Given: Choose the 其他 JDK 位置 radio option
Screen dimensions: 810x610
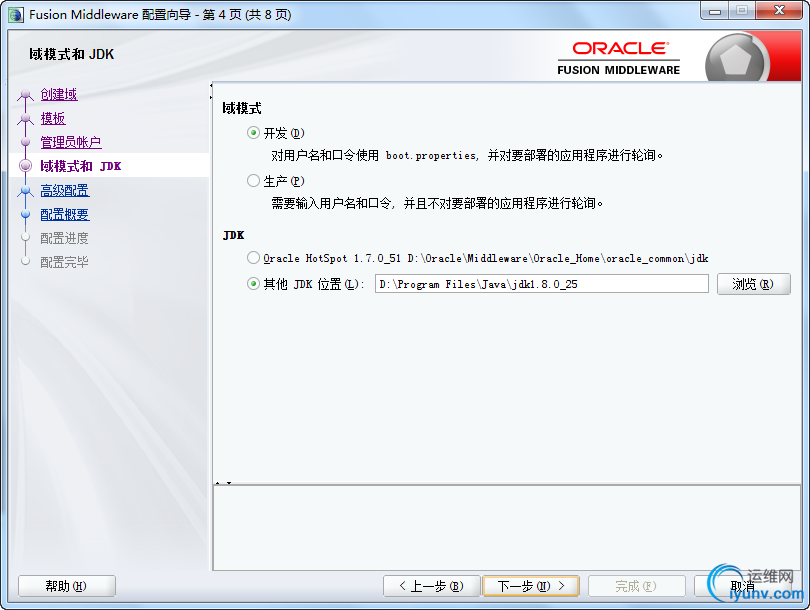Looking at the screenshot, I should click(253, 284).
